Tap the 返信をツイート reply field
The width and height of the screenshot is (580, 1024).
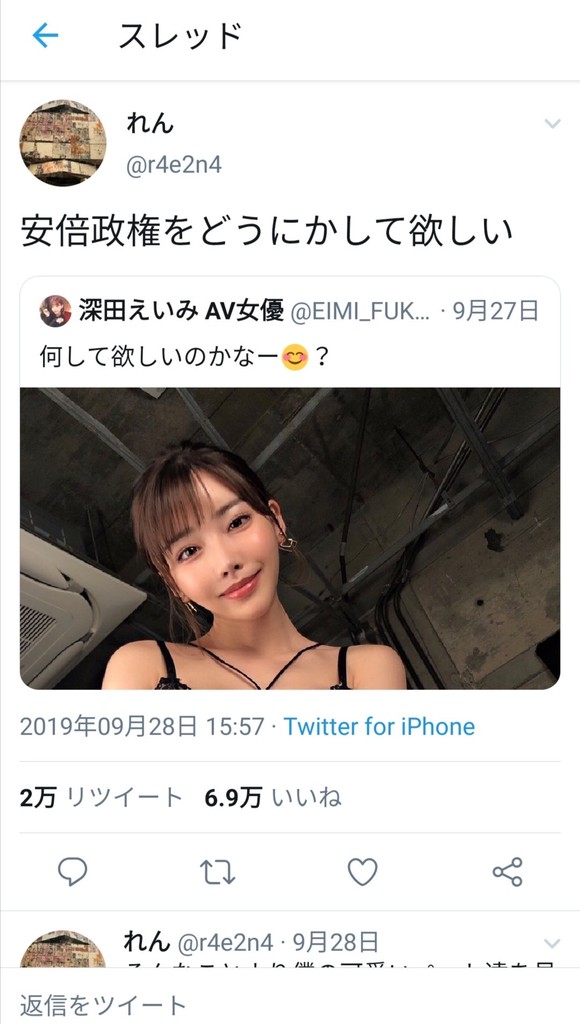point(290,1004)
